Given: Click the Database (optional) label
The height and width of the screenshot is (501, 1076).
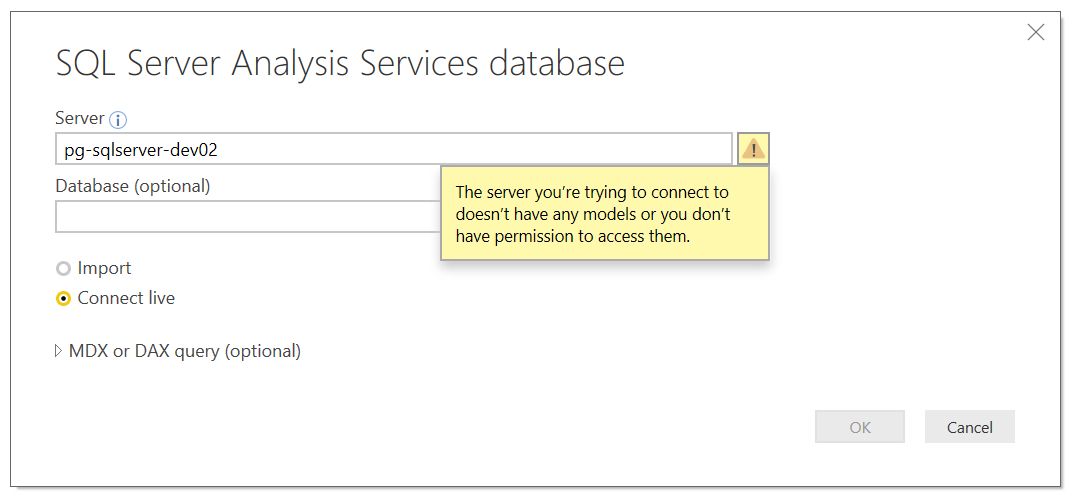Looking at the screenshot, I should [x=133, y=186].
